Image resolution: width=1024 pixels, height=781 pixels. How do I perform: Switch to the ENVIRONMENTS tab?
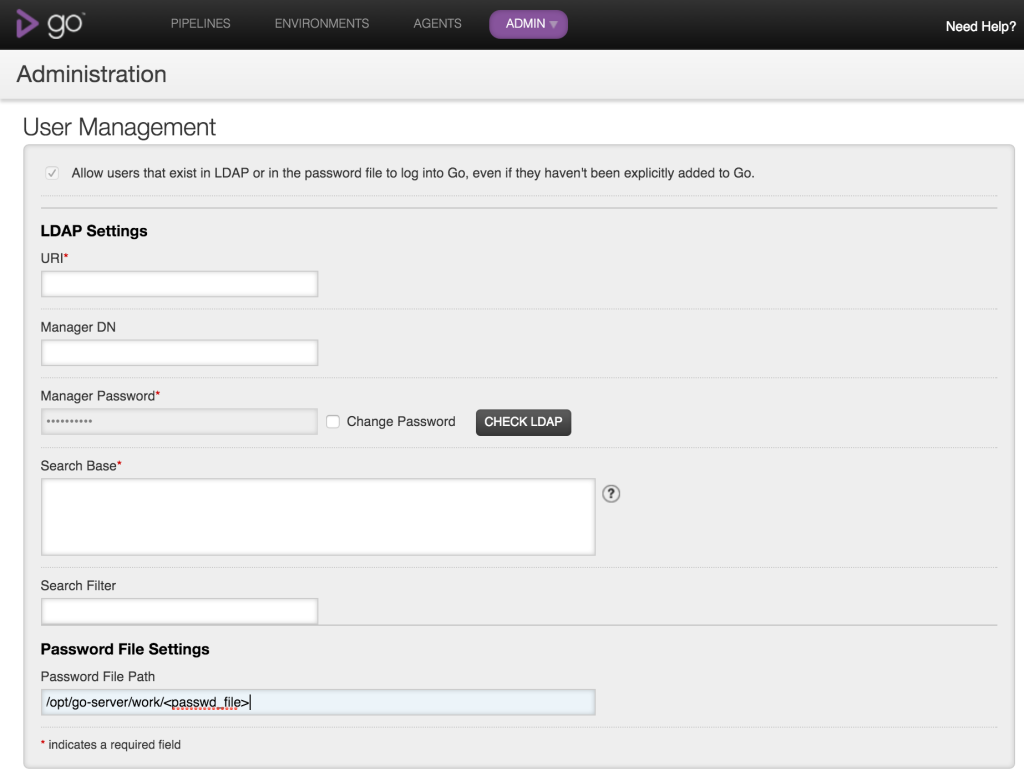click(x=321, y=24)
